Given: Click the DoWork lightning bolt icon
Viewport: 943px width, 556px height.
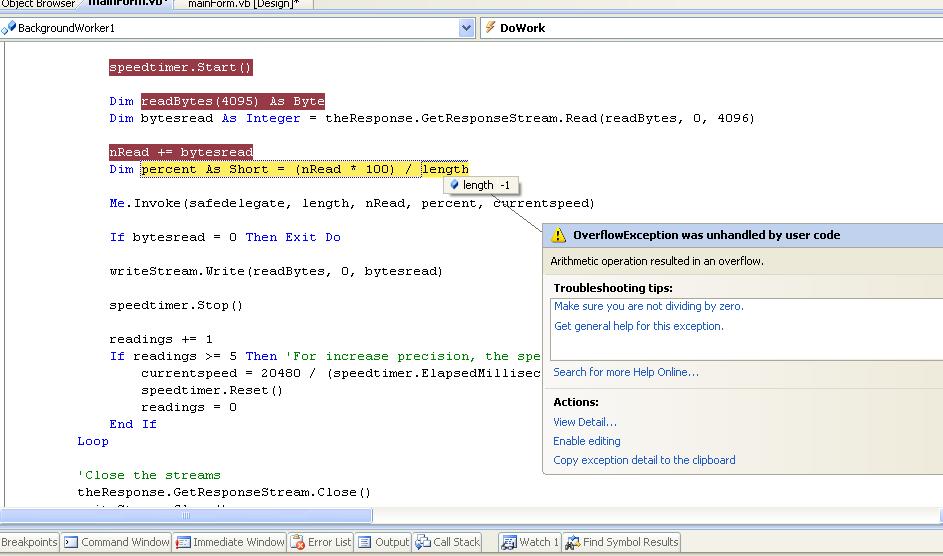Looking at the screenshot, I should (490, 27).
